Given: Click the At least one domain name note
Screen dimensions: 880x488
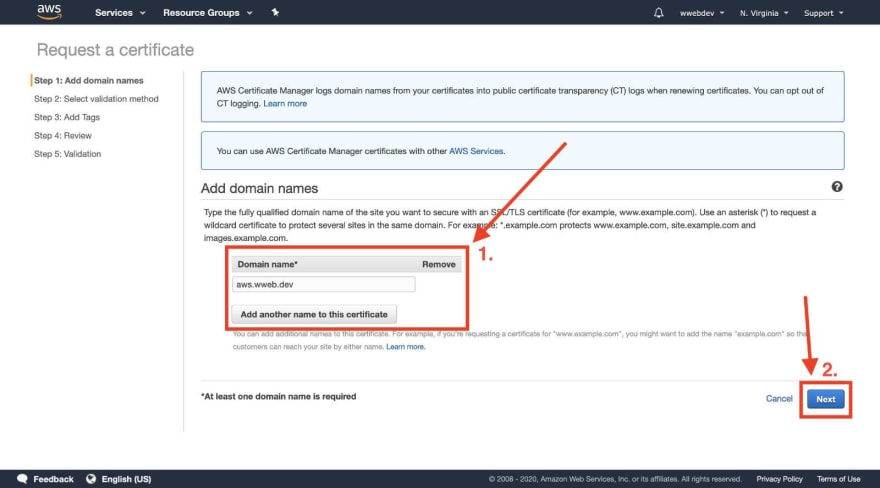Looking at the screenshot, I should [278, 396].
